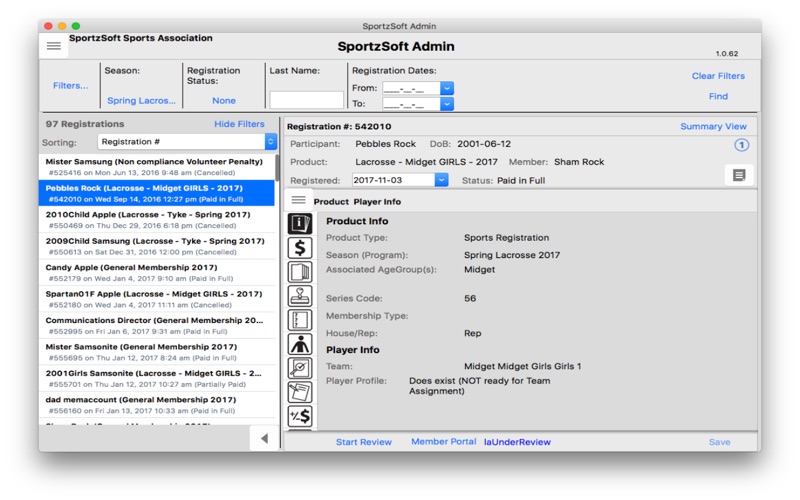Click the Find button

[718, 96]
